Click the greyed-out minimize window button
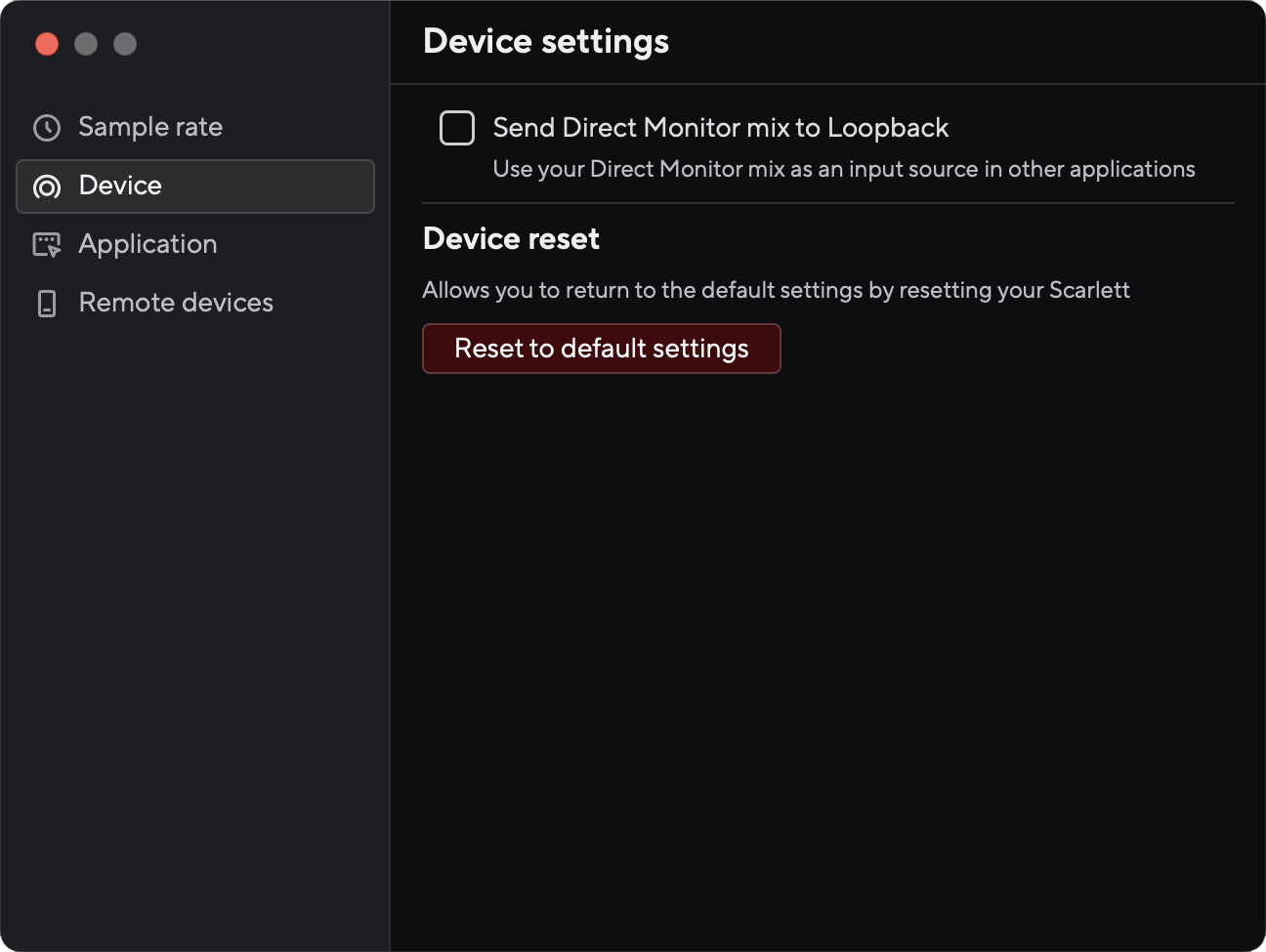This screenshot has width=1266, height=952. click(86, 44)
